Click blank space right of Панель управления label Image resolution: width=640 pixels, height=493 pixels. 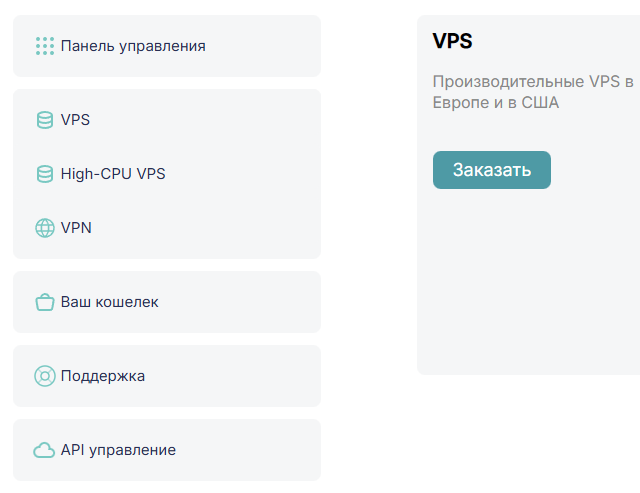(x=265, y=45)
